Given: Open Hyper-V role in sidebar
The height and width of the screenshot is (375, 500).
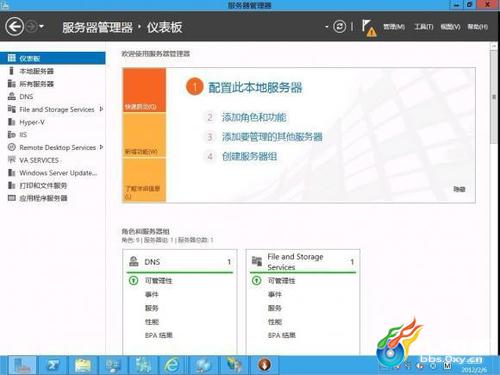Looking at the screenshot, I should (x=32, y=122).
